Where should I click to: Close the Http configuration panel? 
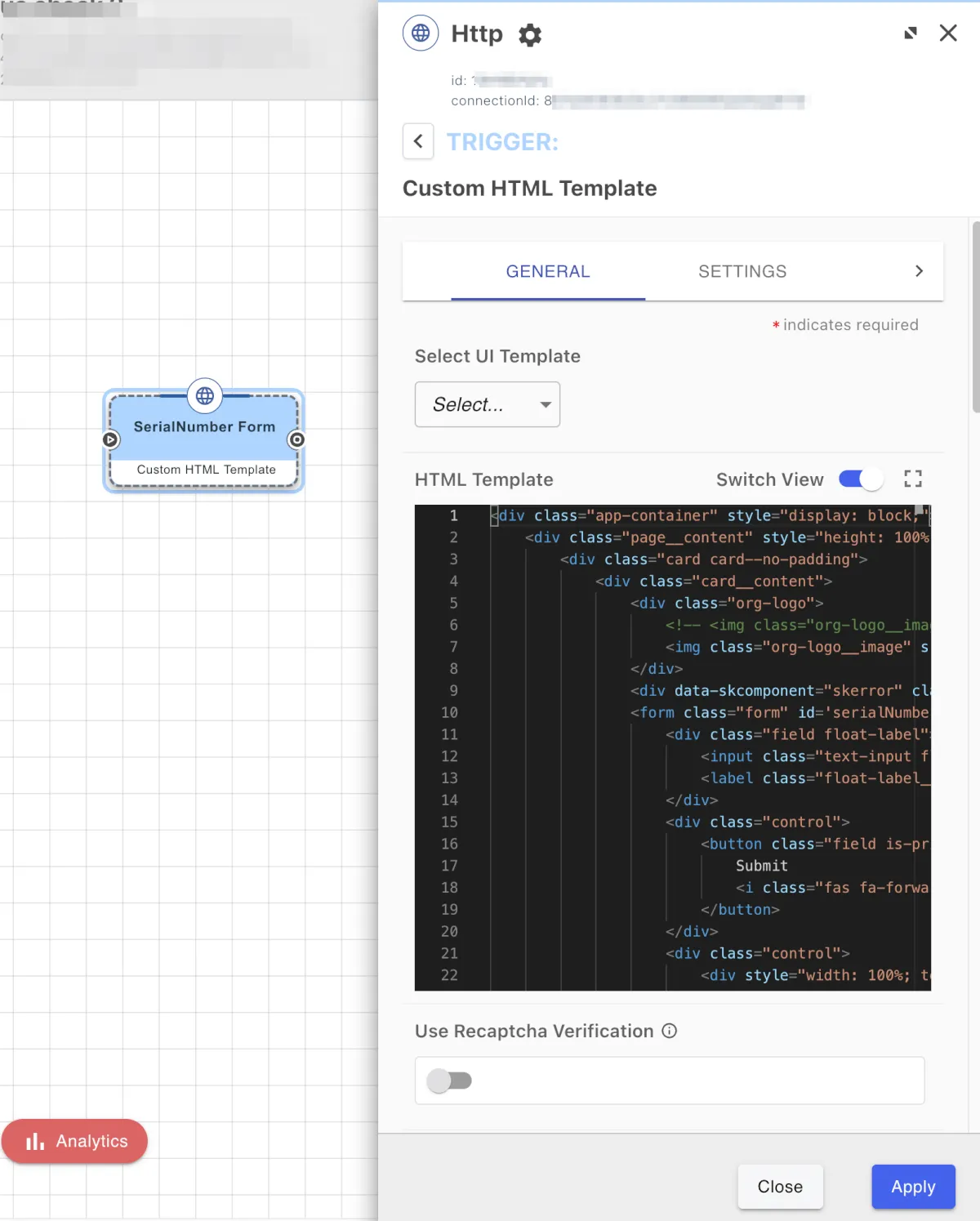coord(948,33)
